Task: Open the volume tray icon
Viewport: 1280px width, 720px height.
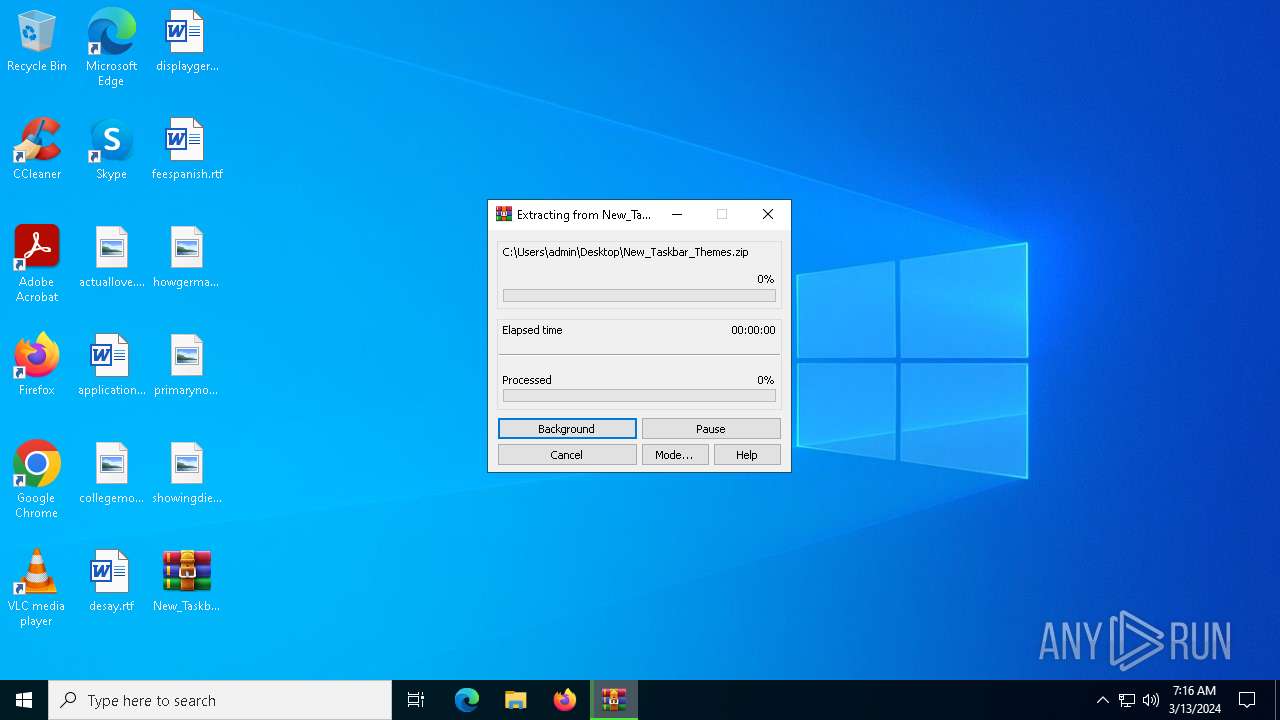Action: tap(1151, 700)
